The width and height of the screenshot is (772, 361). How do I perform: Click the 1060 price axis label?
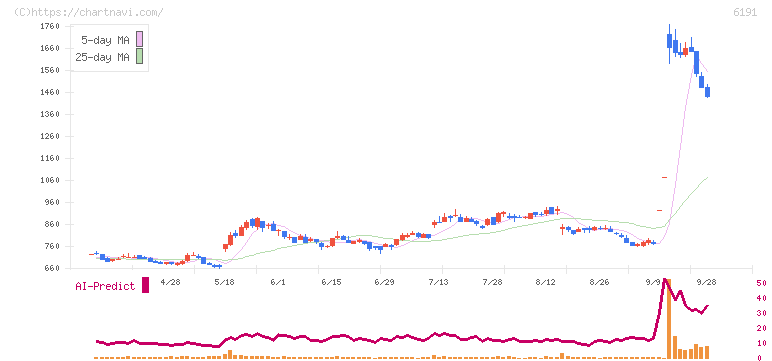50,180
